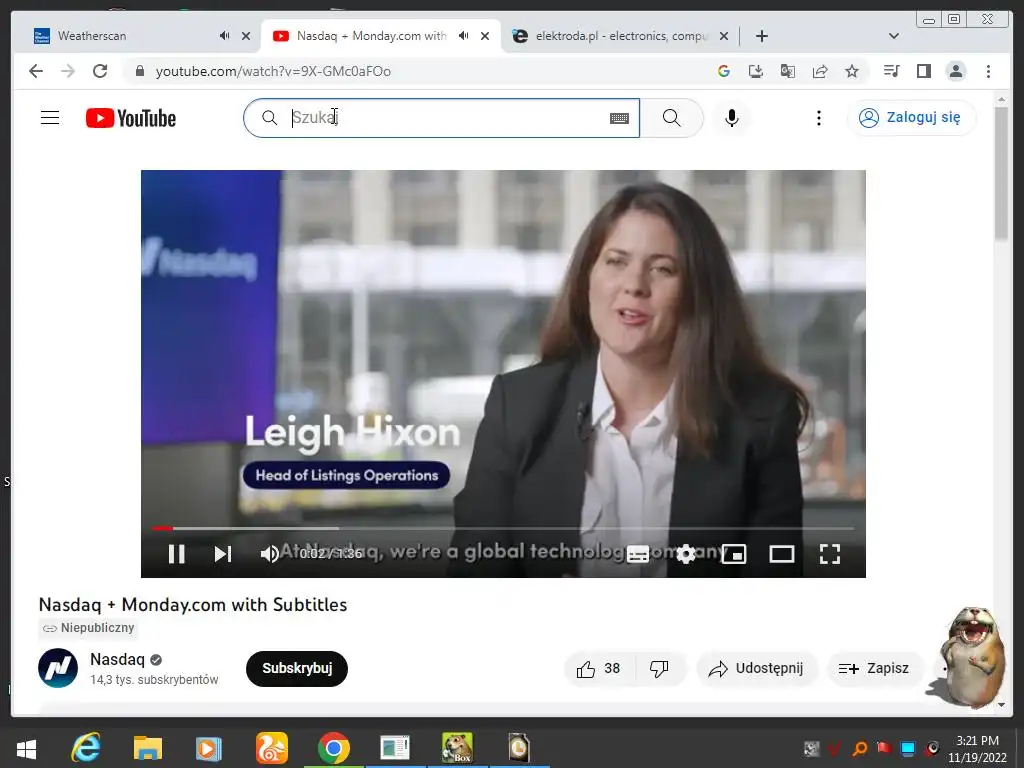This screenshot has width=1024, height=768.
Task: Open YouTube settings three-dot menu
Action: coord(818,118)
